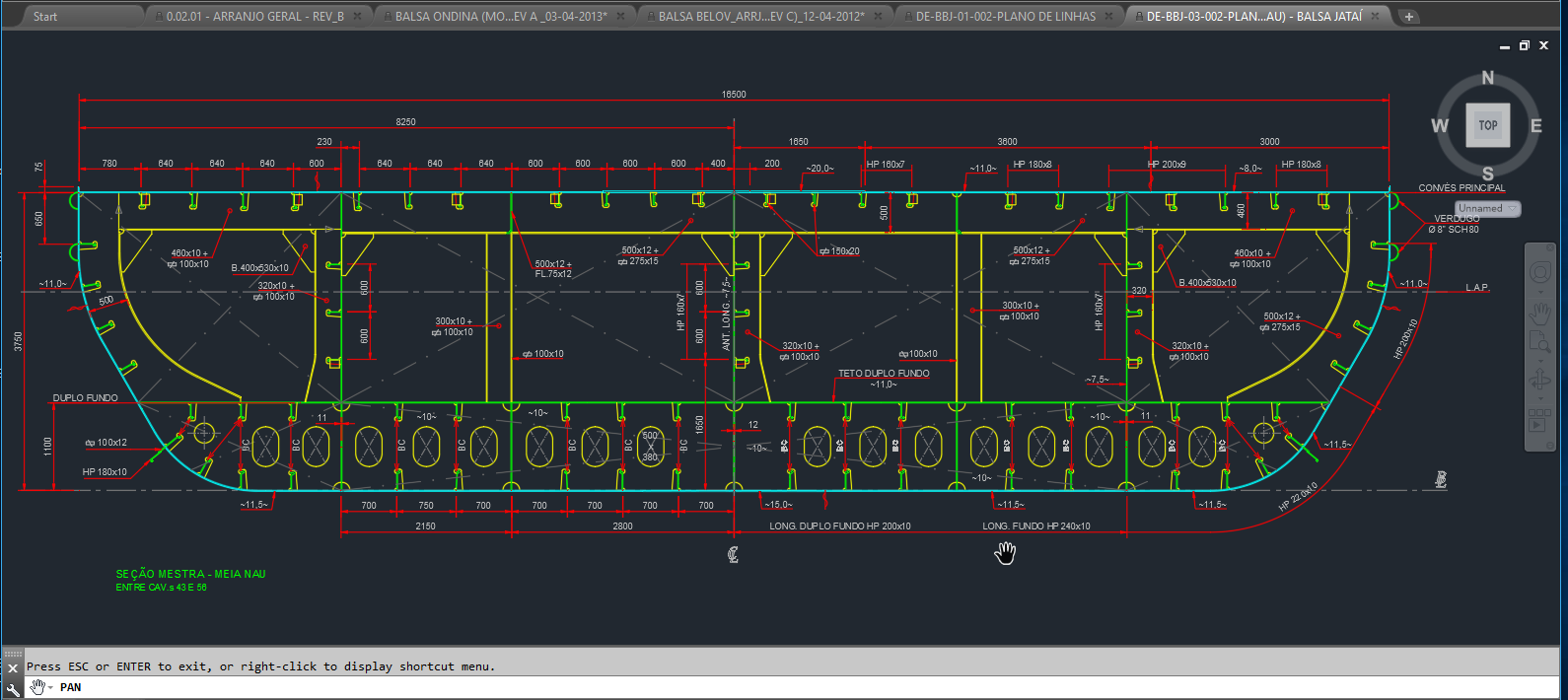The width and height of the screenshot is (1568, 700).
Task: Open the Full Navigation Wheel
Action: [1539, 272]
